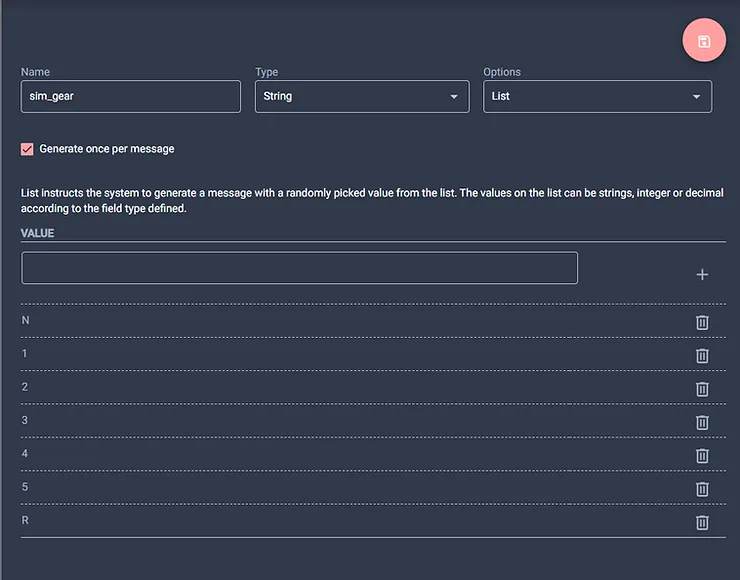Screen dimensions: 740x580
Task: Delete the R value with trash icon
Action: pos(702,522)
